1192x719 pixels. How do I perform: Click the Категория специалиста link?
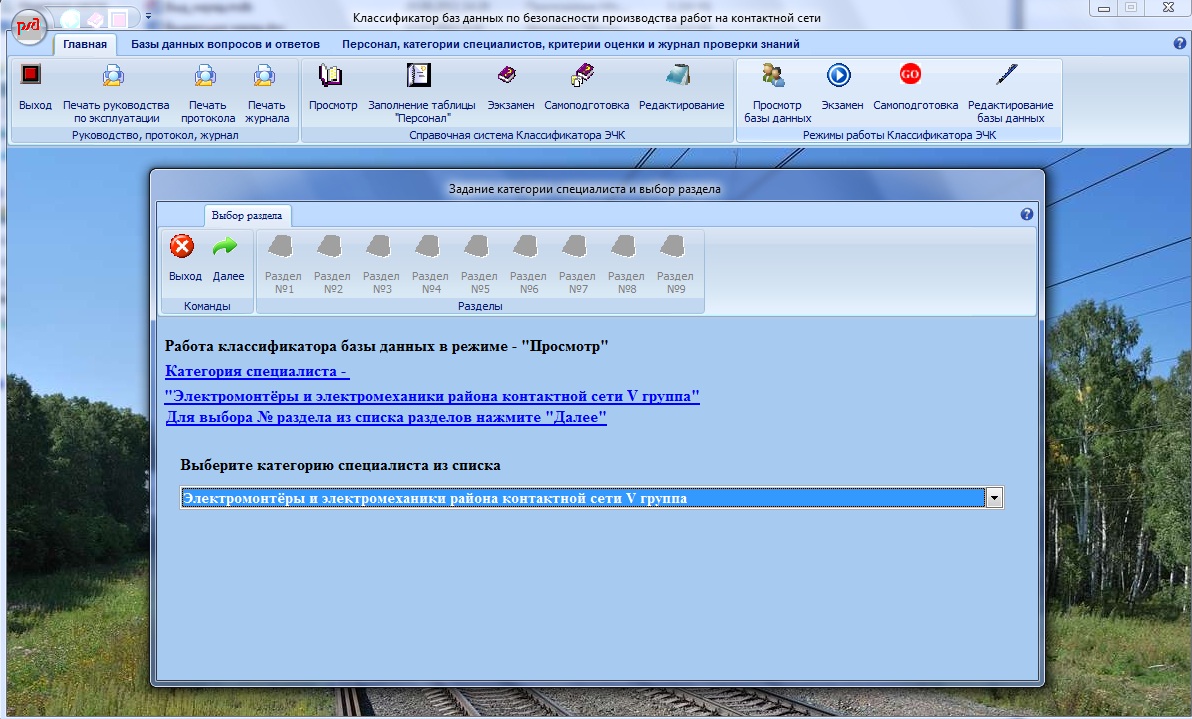pos(256,372)
